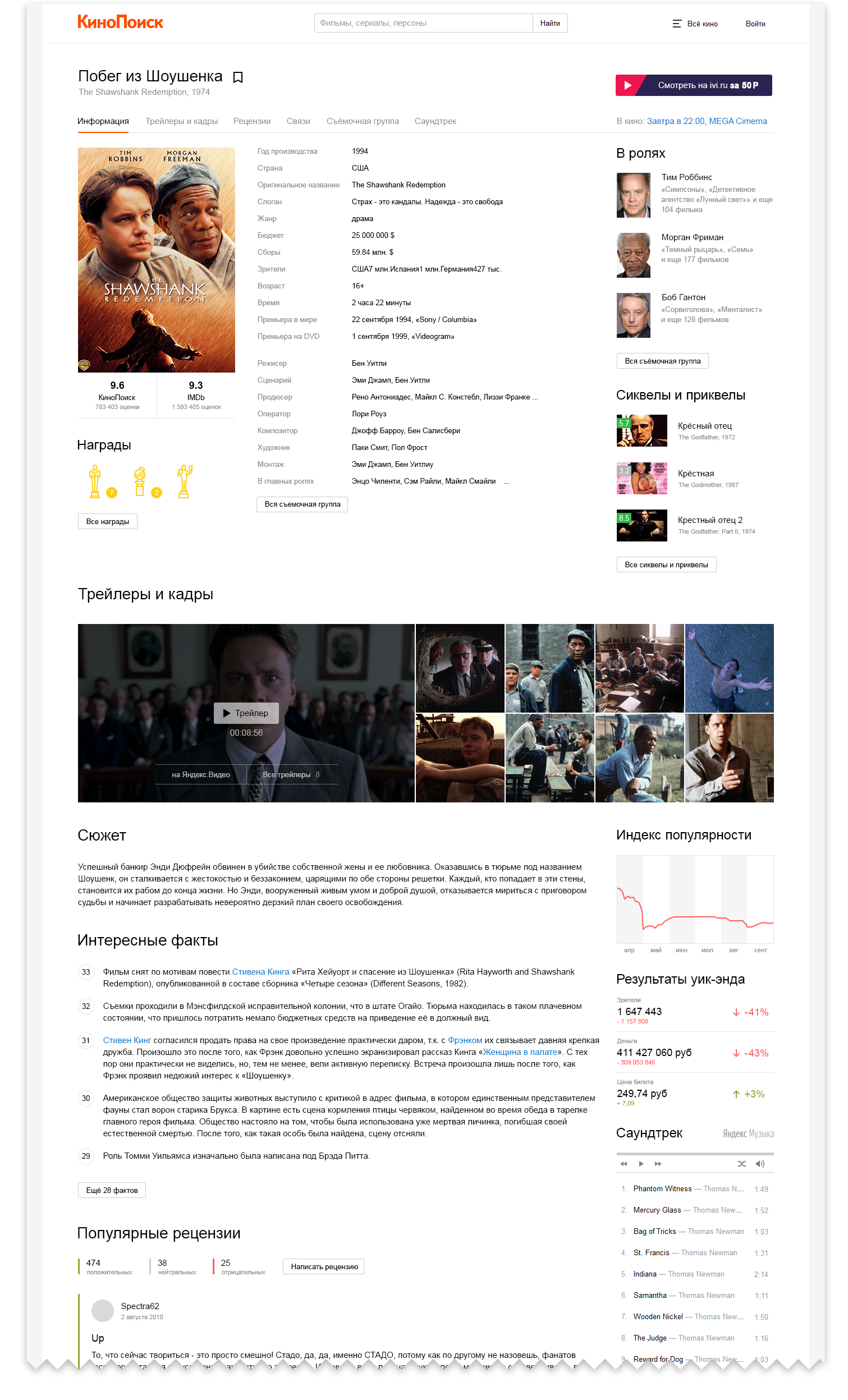The height and width of the screenshot is (1400, 848).
Task: Open the Фрэнком link in fact 31
Action: (x=465, y=1040)
